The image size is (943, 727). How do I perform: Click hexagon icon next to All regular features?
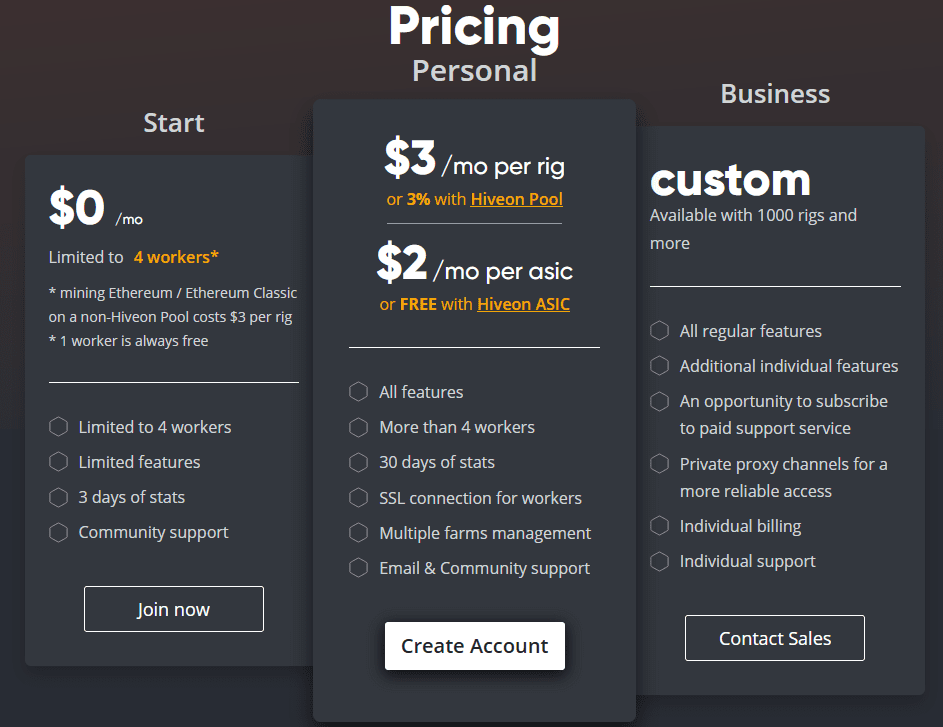click(x=659, y=331)
